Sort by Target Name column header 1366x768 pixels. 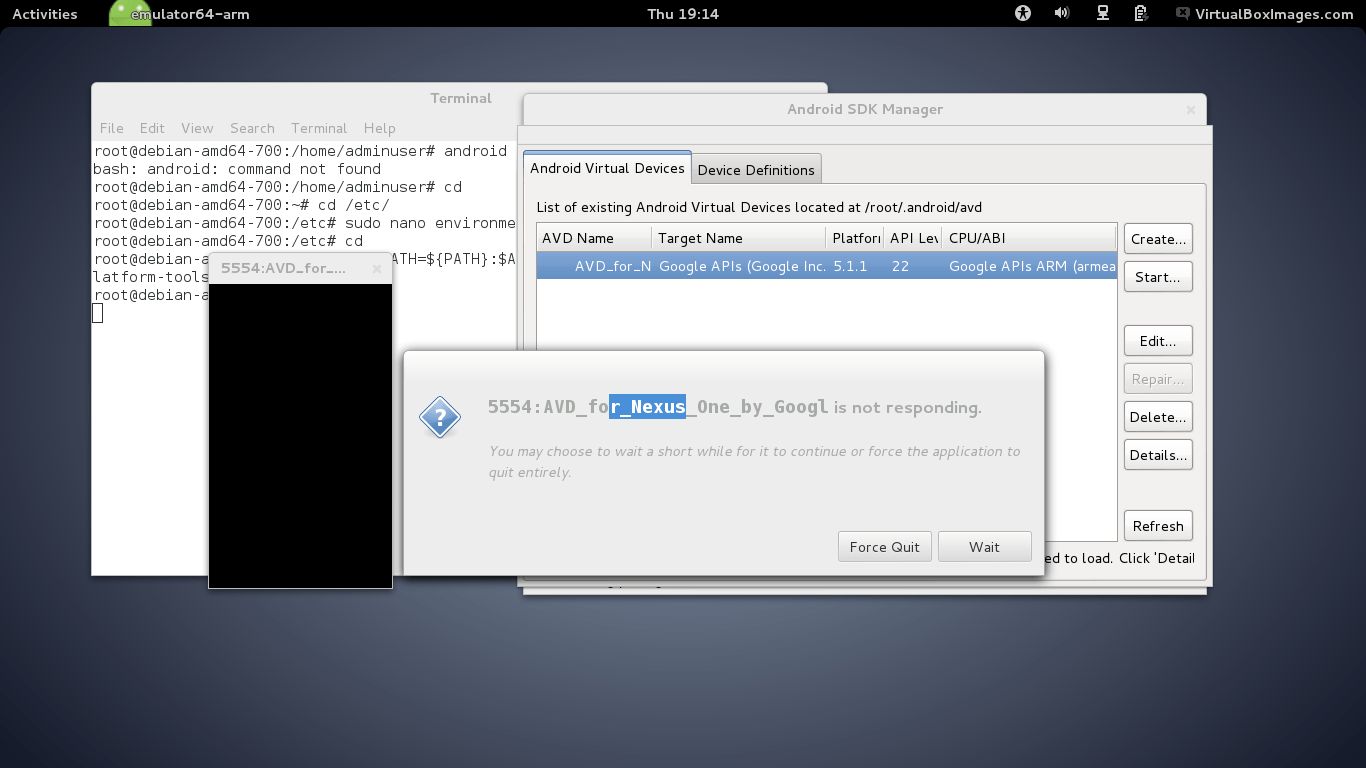739,238
